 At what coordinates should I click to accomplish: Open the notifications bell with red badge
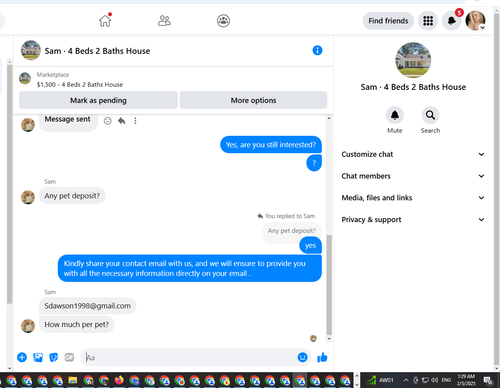coord(452,21)
